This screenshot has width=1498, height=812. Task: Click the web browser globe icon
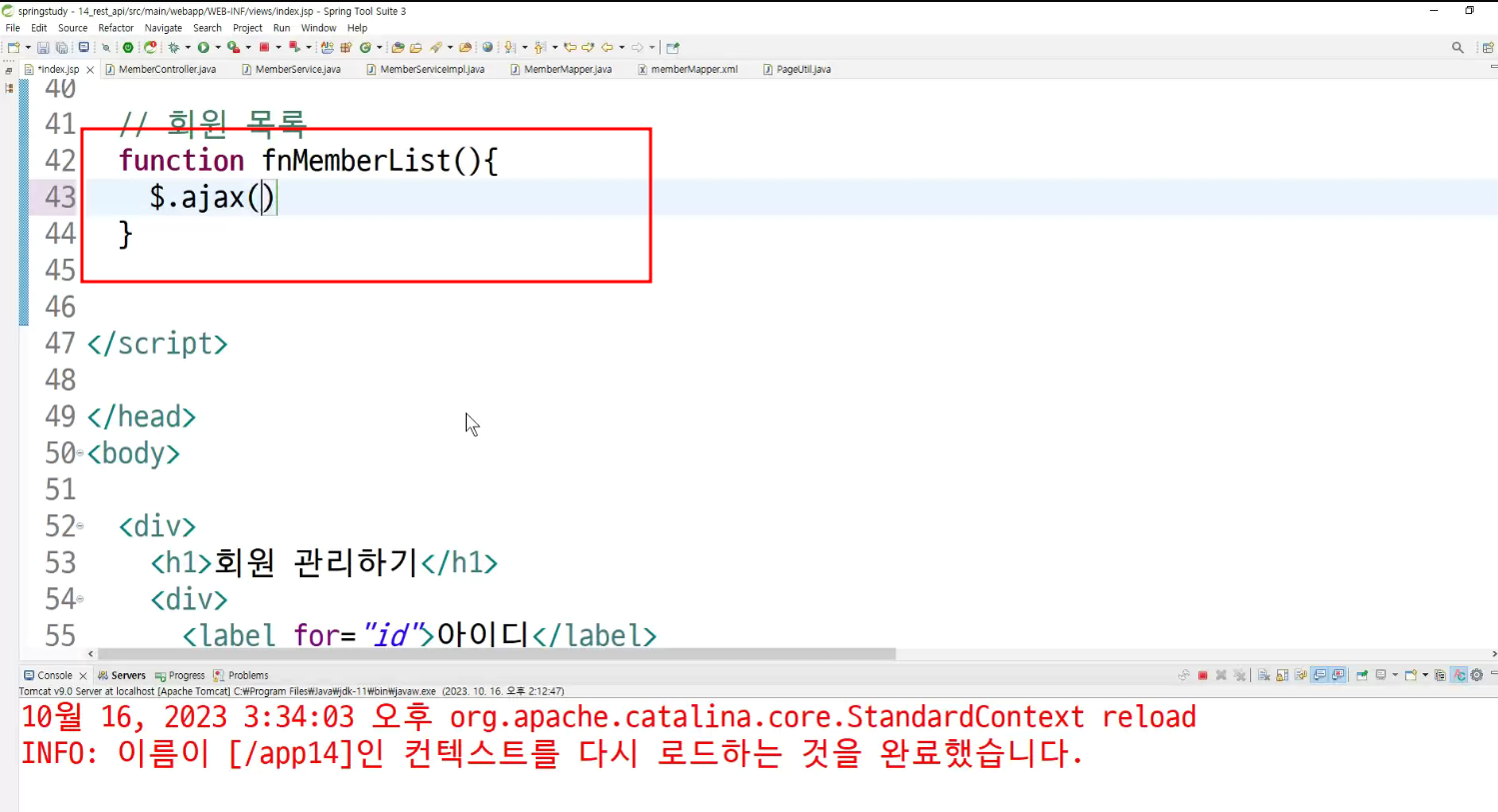click(x=488, y=47)
